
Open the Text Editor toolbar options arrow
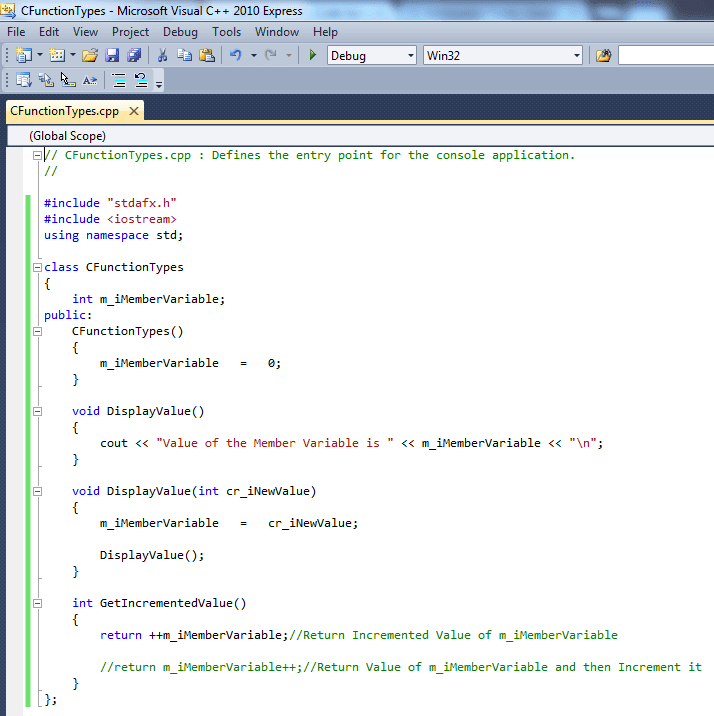click(x=159, y=83)
